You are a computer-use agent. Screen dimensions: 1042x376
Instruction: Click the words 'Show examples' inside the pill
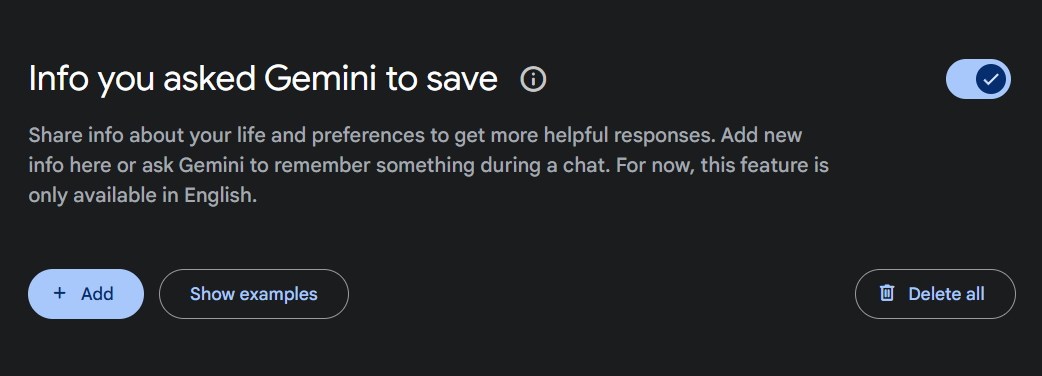click(254, 294)
